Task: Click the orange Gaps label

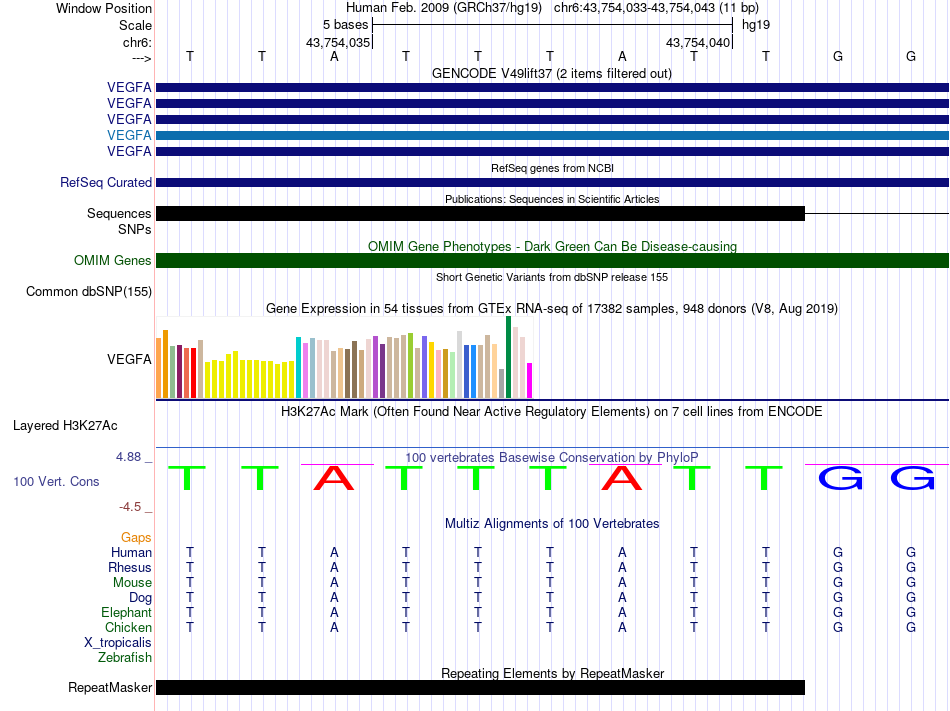Action: pos(136,537)
